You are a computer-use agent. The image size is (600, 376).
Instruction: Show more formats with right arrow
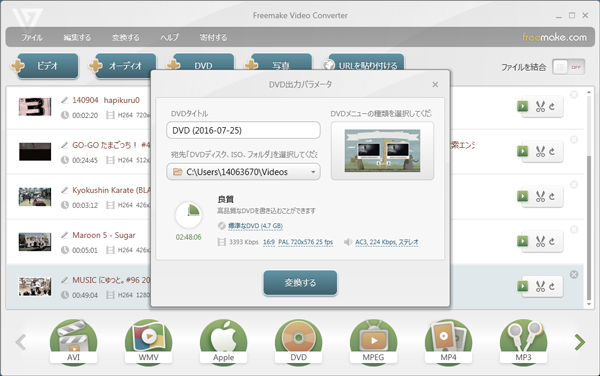click(580, 342)
